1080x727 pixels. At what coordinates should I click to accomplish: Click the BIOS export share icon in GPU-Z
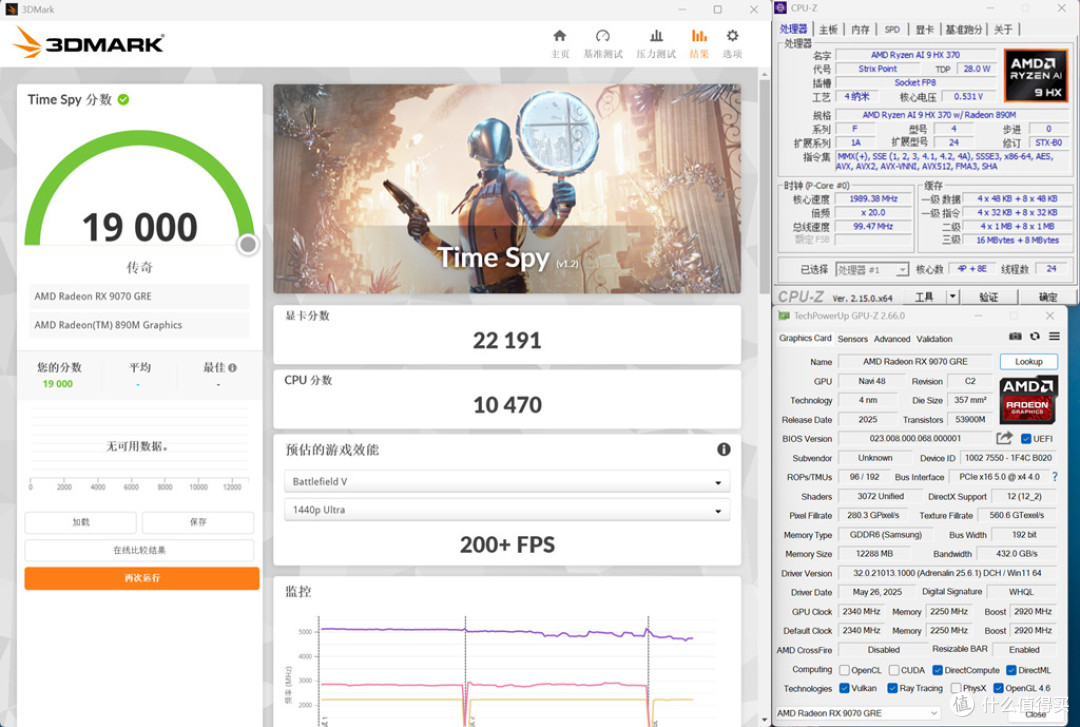coord(1004,438)
